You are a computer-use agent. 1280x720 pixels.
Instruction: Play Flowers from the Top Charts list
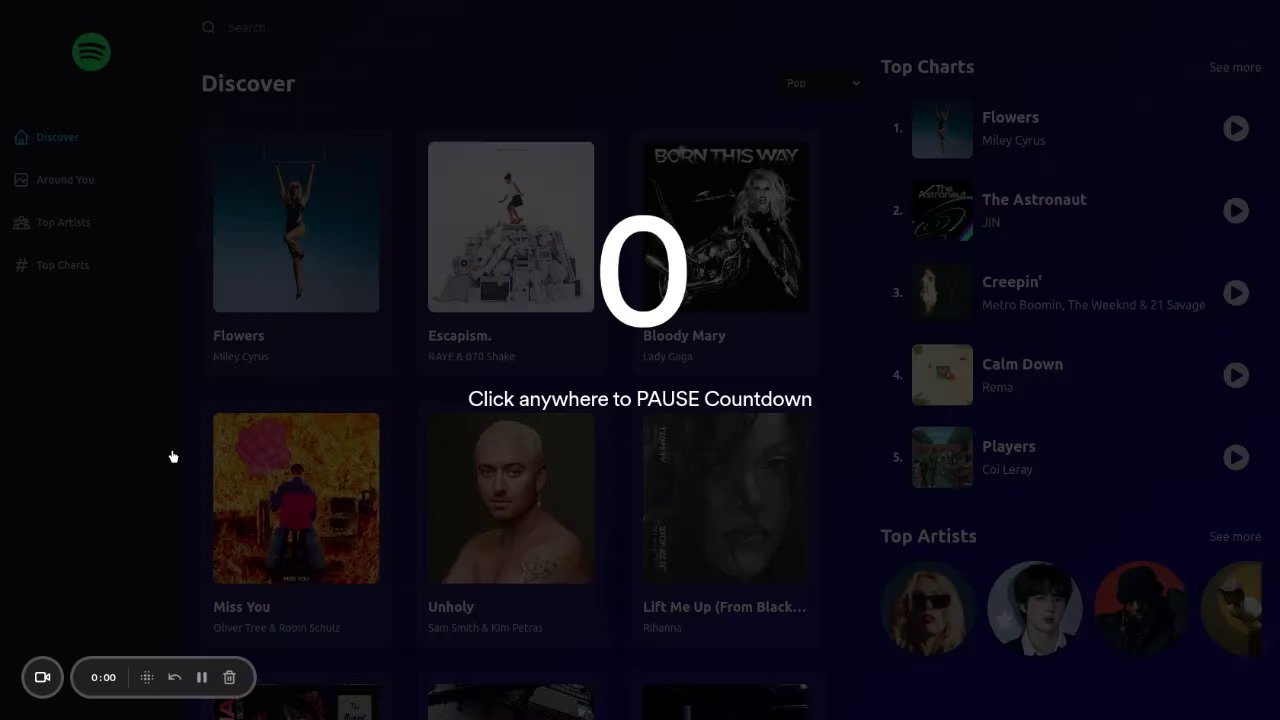1236,128
